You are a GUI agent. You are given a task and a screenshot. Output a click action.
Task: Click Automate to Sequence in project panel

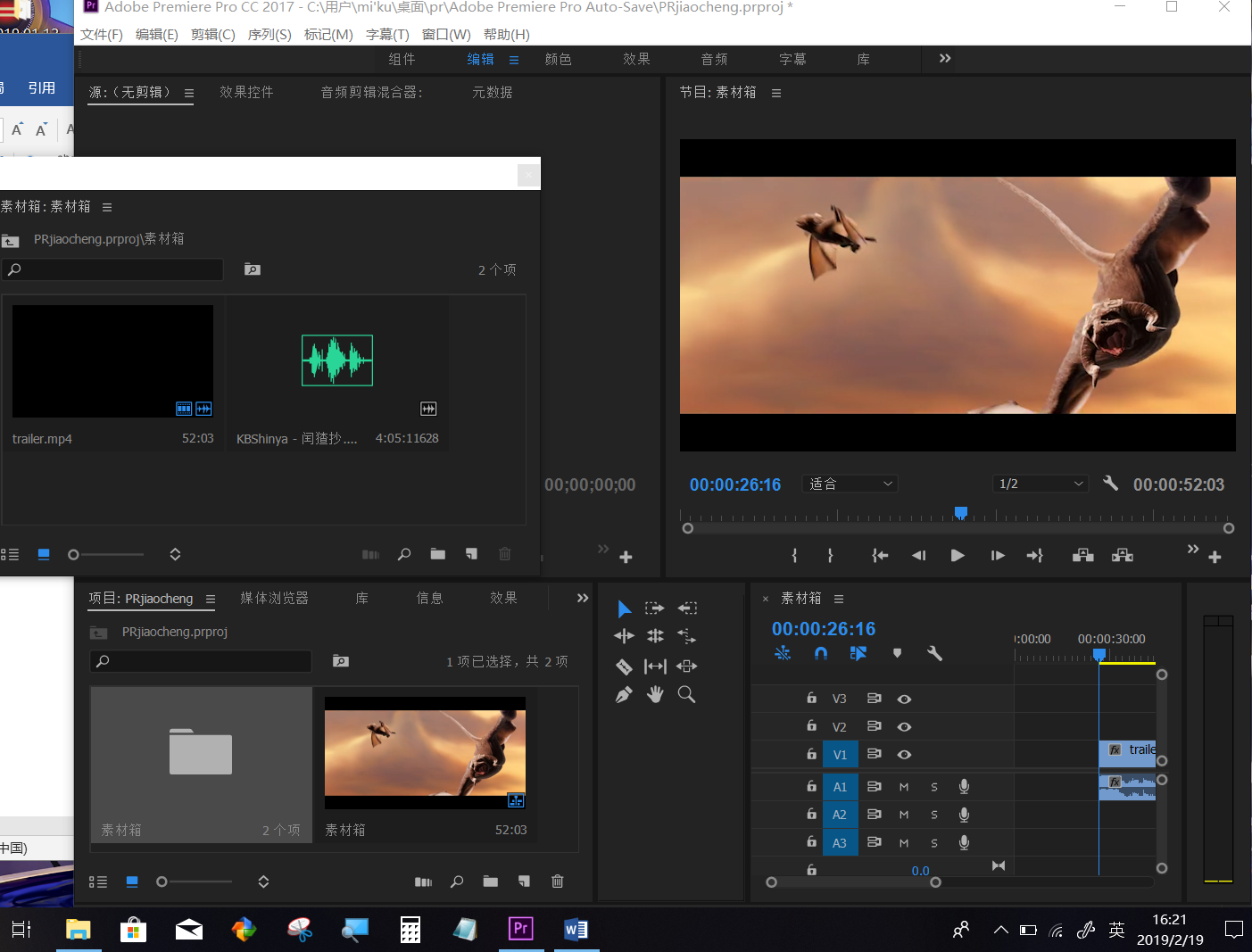tap(423, 882)
